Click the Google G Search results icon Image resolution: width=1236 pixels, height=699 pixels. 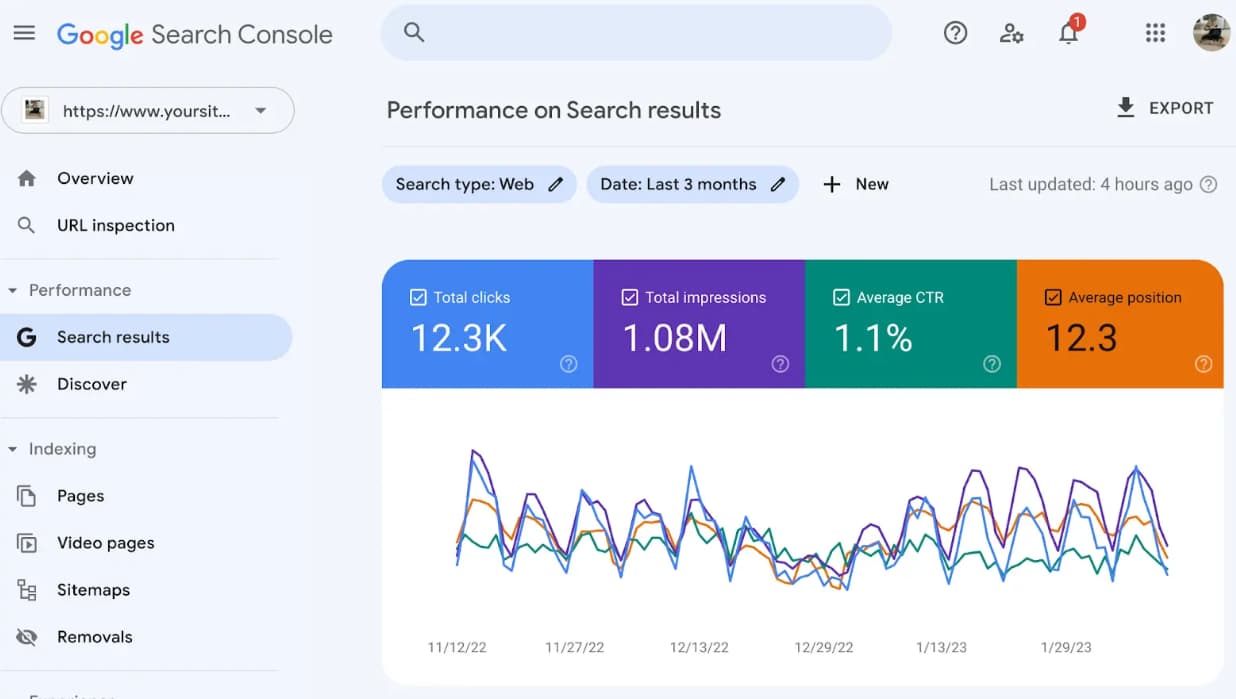(x=27, y=337)
